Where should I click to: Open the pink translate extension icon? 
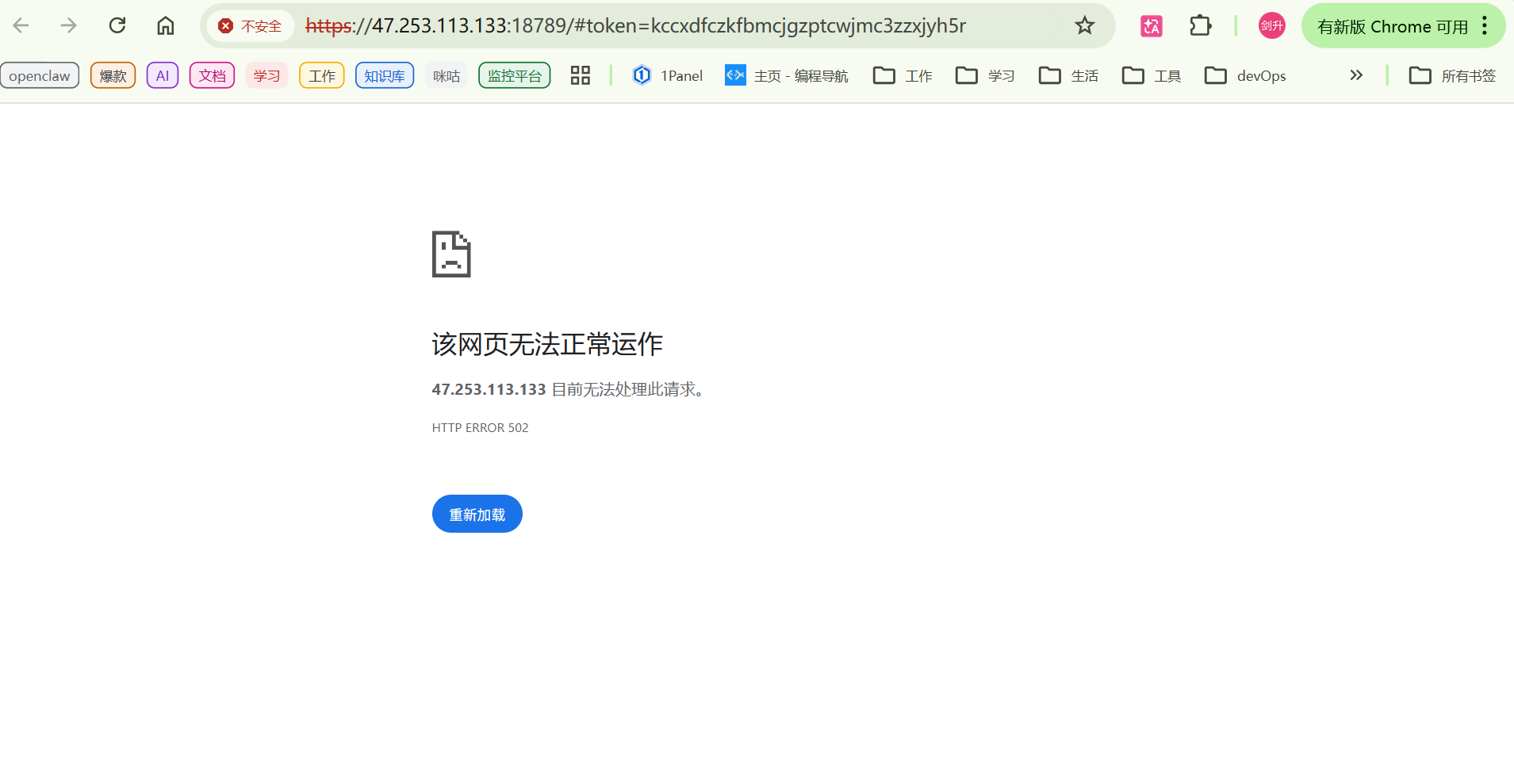[x=1151, y=26]
